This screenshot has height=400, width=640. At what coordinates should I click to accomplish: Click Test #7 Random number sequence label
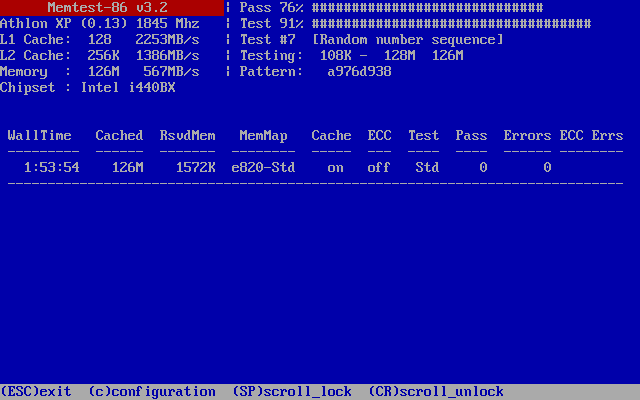(x=371, y=40)
